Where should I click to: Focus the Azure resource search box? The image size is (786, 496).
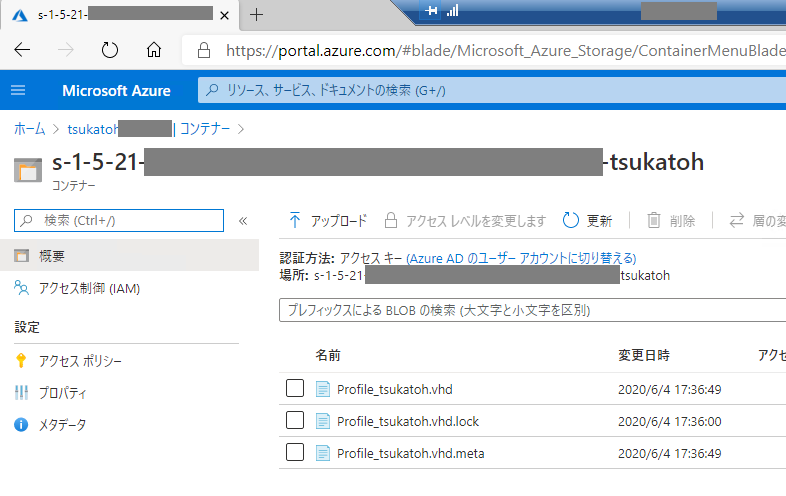[491, 90]
